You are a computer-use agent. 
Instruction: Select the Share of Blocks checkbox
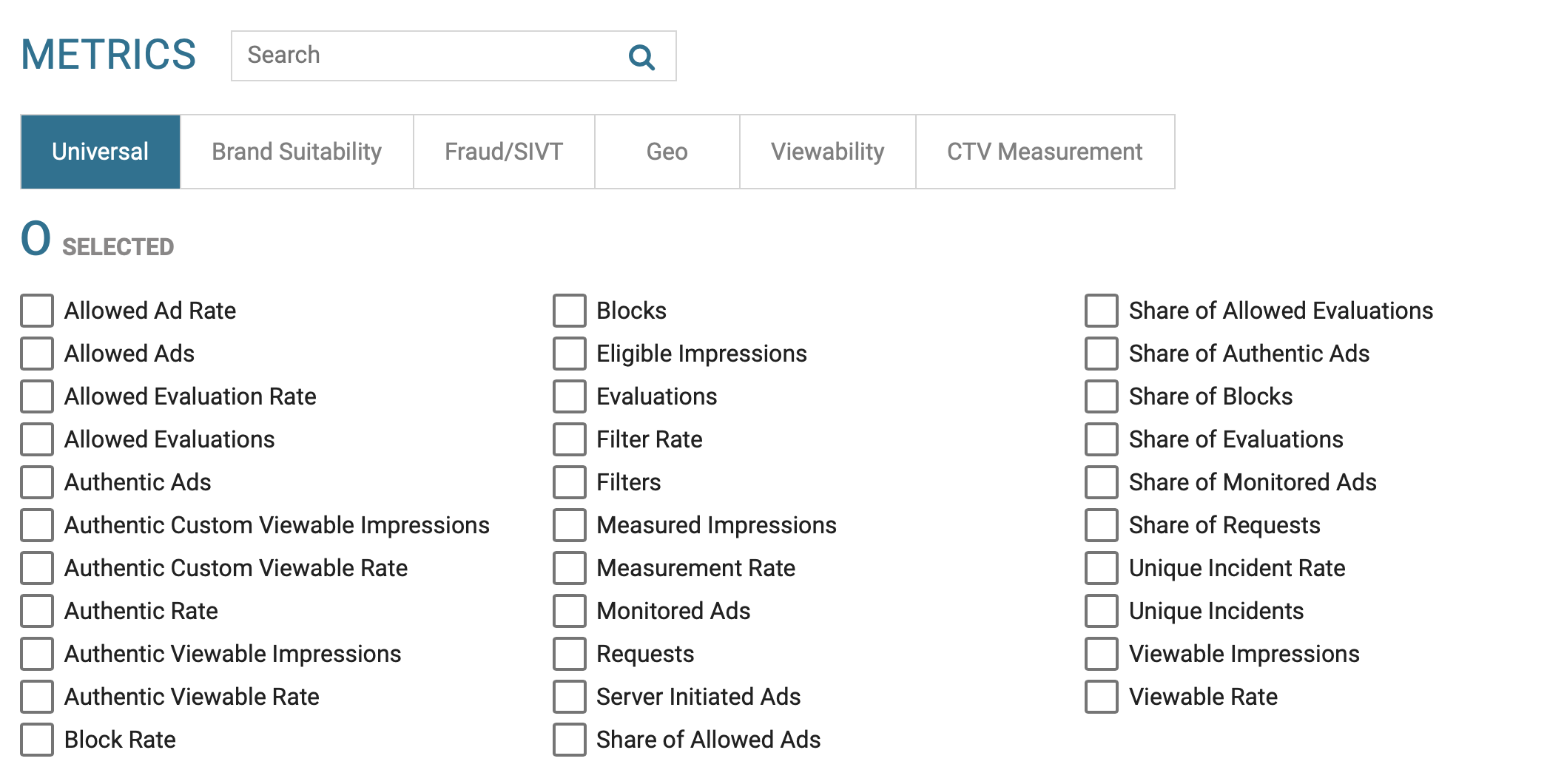1102,396
